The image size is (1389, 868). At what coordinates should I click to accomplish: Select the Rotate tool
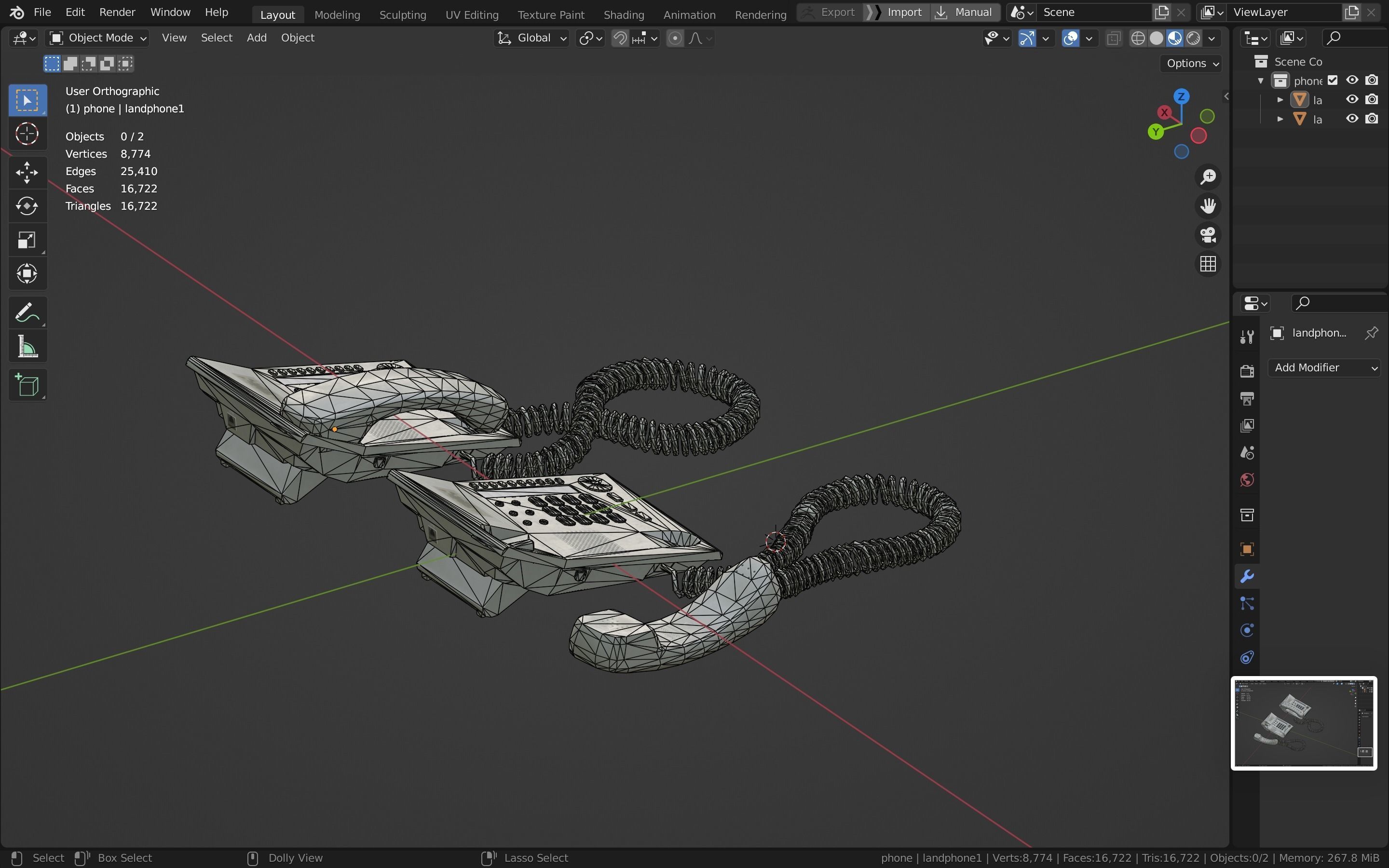click(27, 206)
